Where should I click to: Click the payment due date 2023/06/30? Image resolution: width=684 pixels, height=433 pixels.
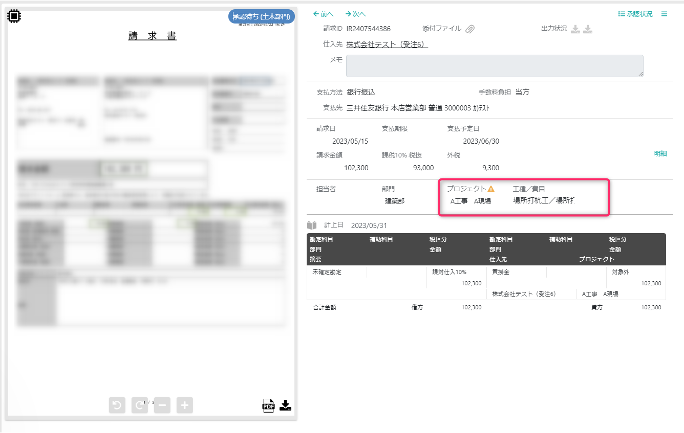(x=481, y=141)
